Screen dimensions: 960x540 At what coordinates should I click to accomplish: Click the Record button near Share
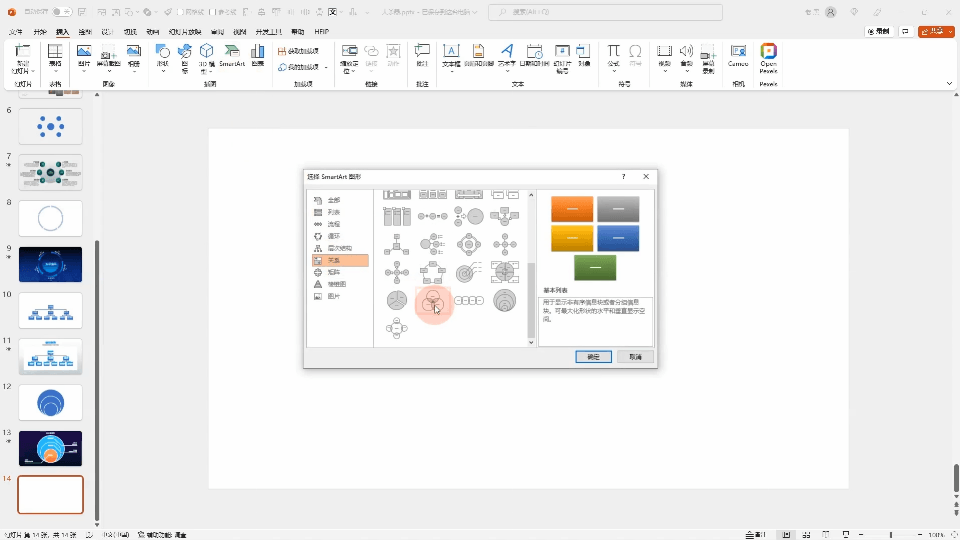point(879,31)
